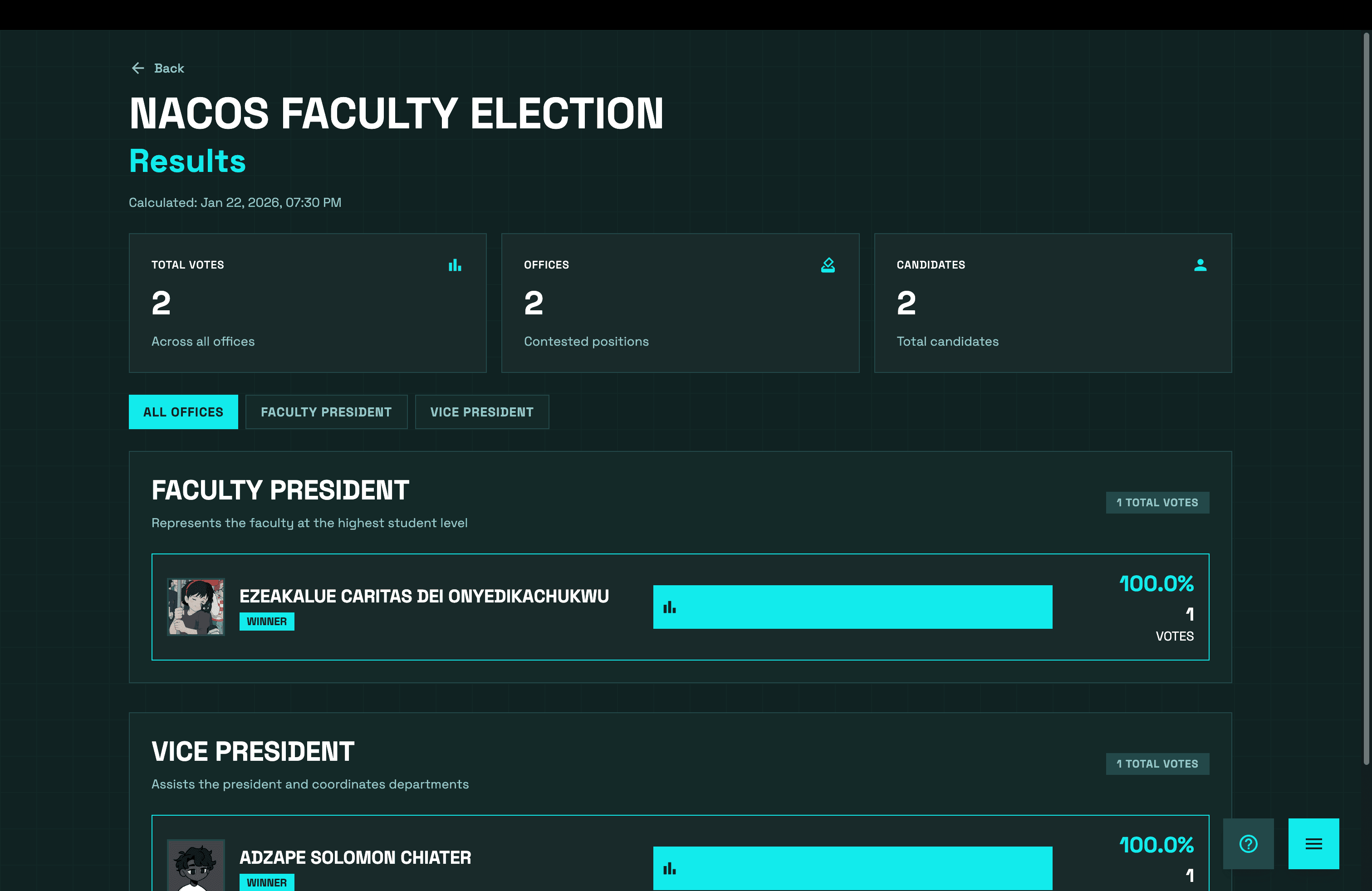The width and height of the screenshot is (1372, 891).
Task: Select the All Offices tab
Action: 183,412
